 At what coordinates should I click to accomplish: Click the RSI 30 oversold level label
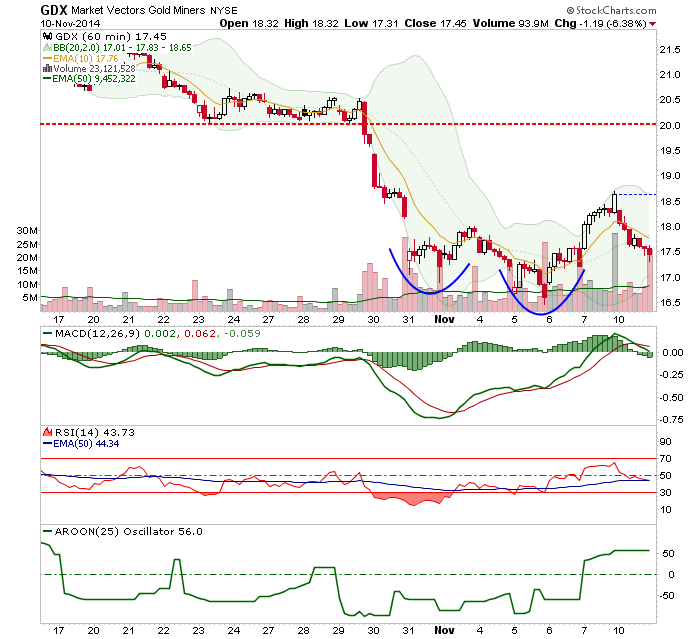coord(666,493)
